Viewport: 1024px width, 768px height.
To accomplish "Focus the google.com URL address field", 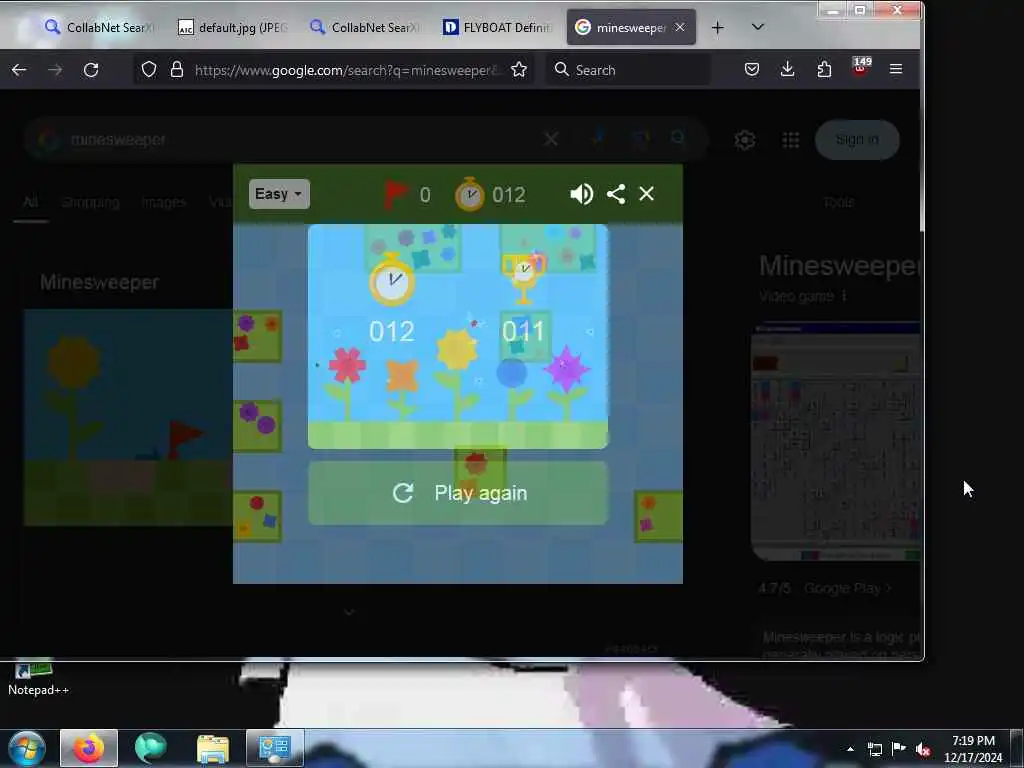I will tap(346, 70).
